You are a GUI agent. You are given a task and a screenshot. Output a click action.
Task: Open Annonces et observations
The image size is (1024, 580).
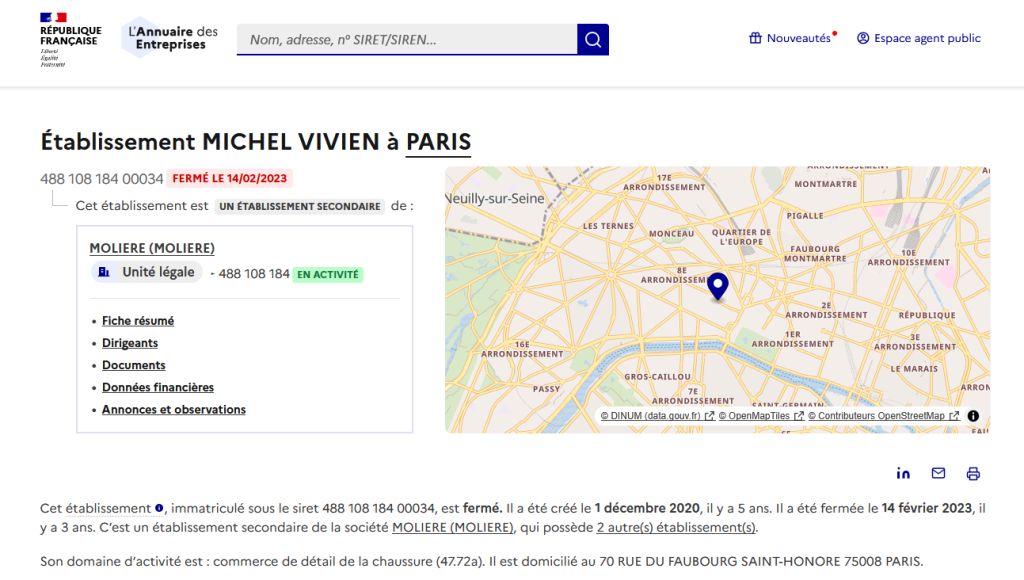point(174,409)
